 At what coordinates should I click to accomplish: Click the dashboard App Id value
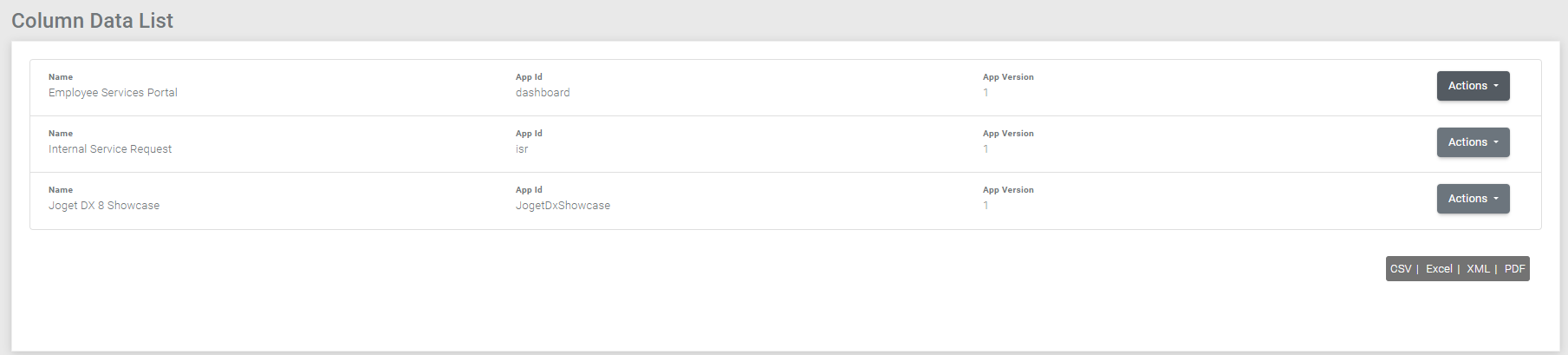543,93
